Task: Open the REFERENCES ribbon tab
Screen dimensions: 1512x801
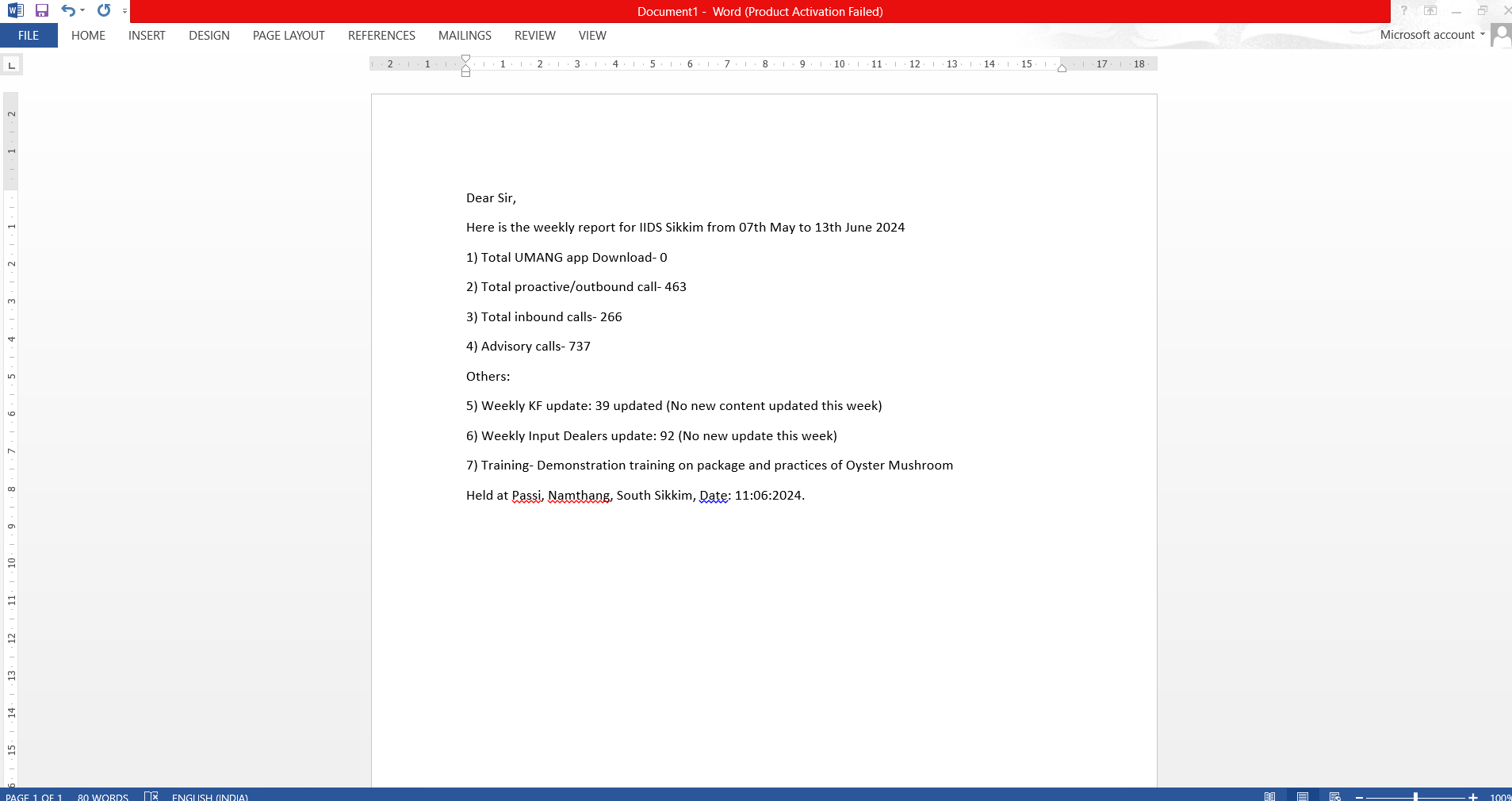Action: [381, 36]
